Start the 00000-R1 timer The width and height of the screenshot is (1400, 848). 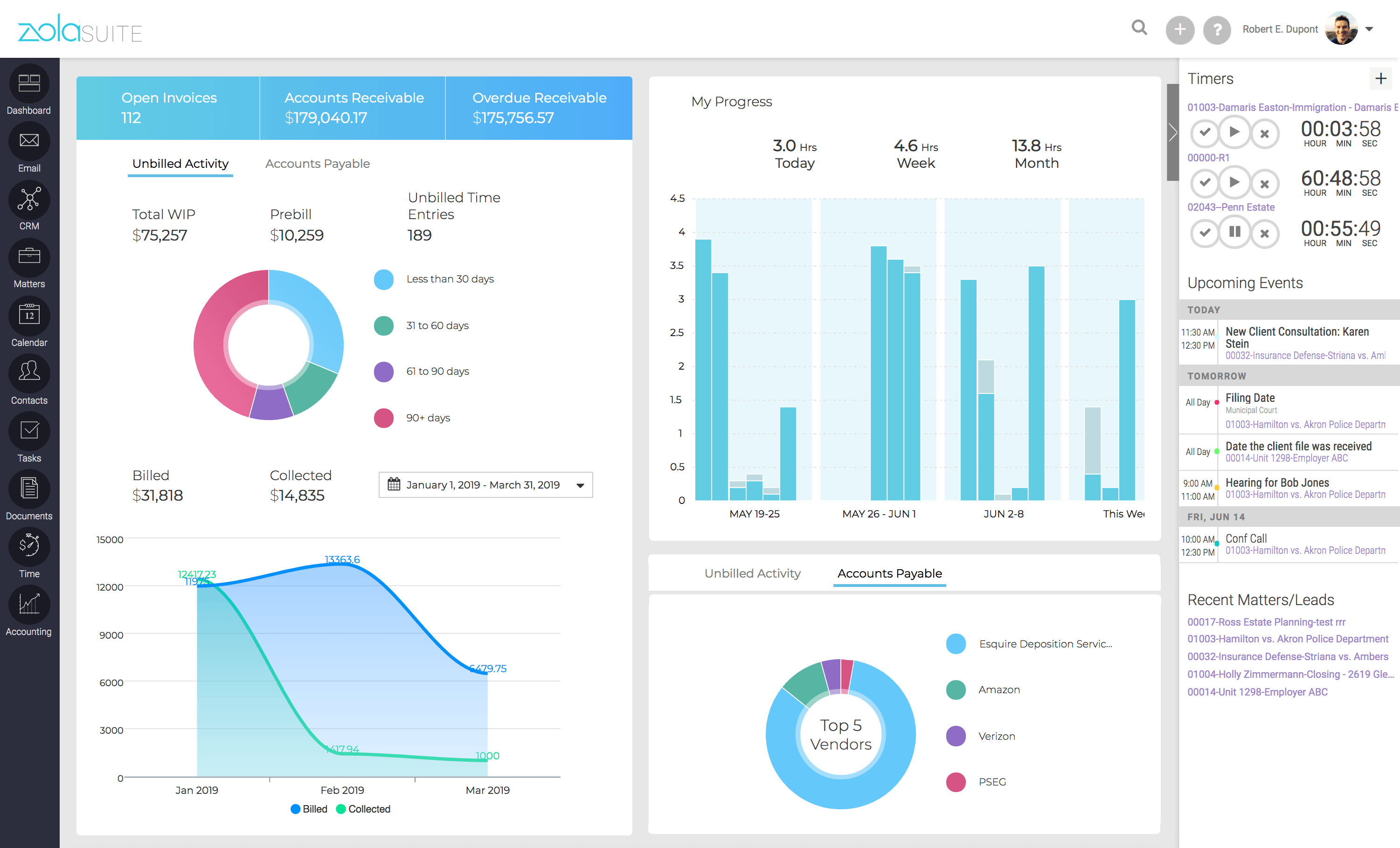[1234, 182]
